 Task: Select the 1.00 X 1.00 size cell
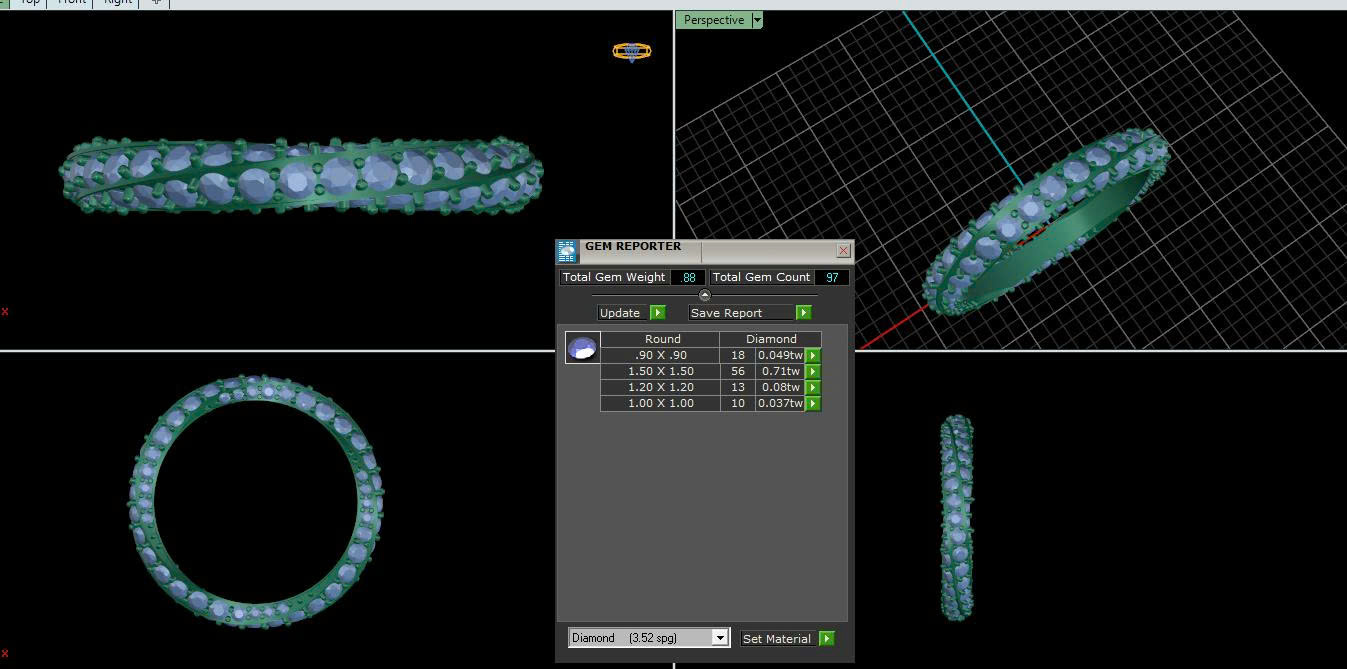(x=660, y=403)
